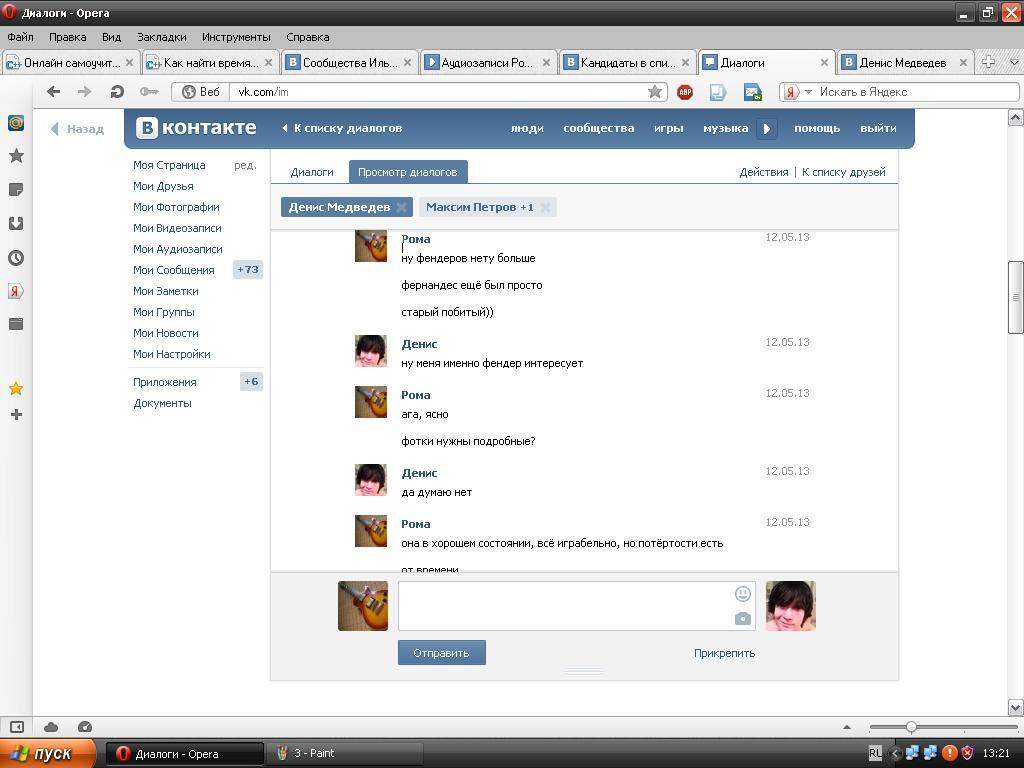1024x768 pixels.
Task: Select the Диалоги tab in messages
Action: tap(312, 172)
